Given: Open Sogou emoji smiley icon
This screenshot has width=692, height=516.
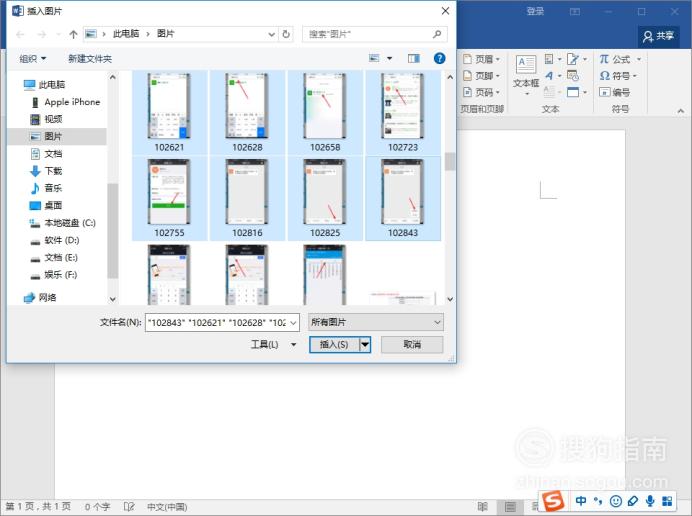Looking at the screenshot, I should click(615, 501).
